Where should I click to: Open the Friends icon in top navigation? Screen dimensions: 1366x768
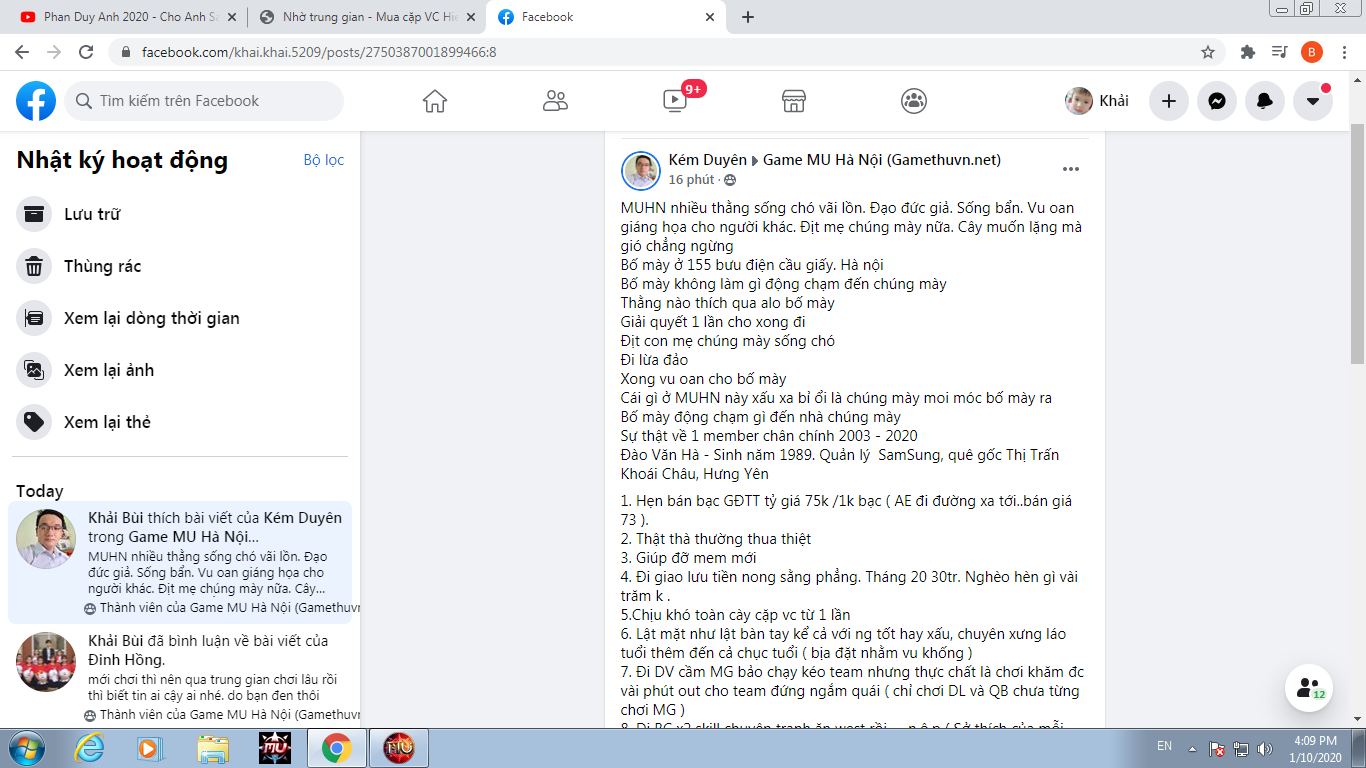click(555, 101)
